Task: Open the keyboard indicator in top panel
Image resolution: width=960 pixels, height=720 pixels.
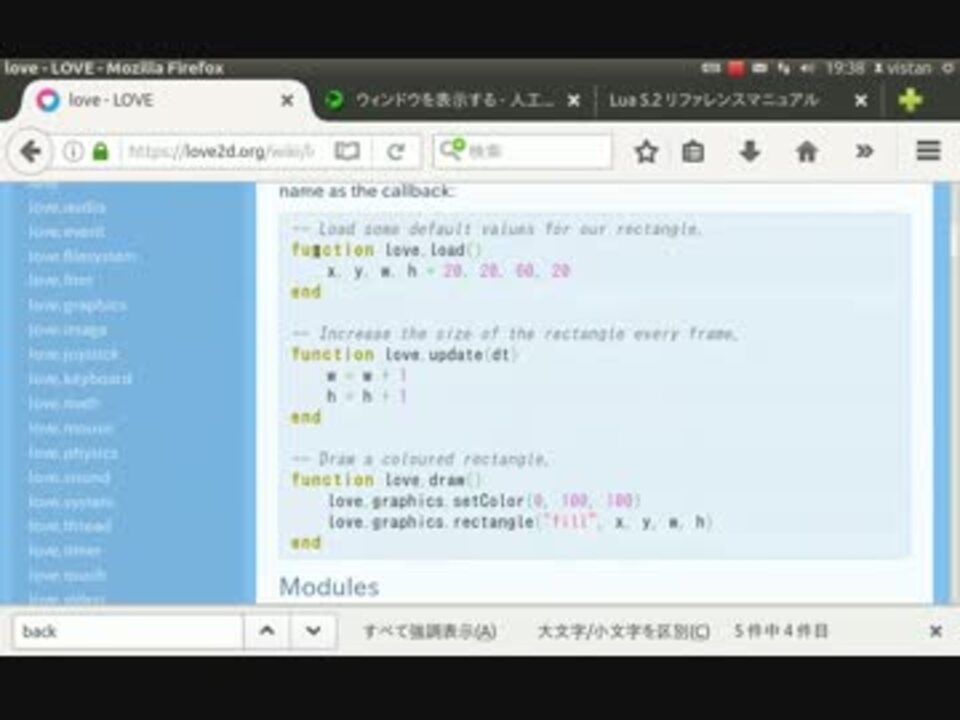Action: [710, 68]
